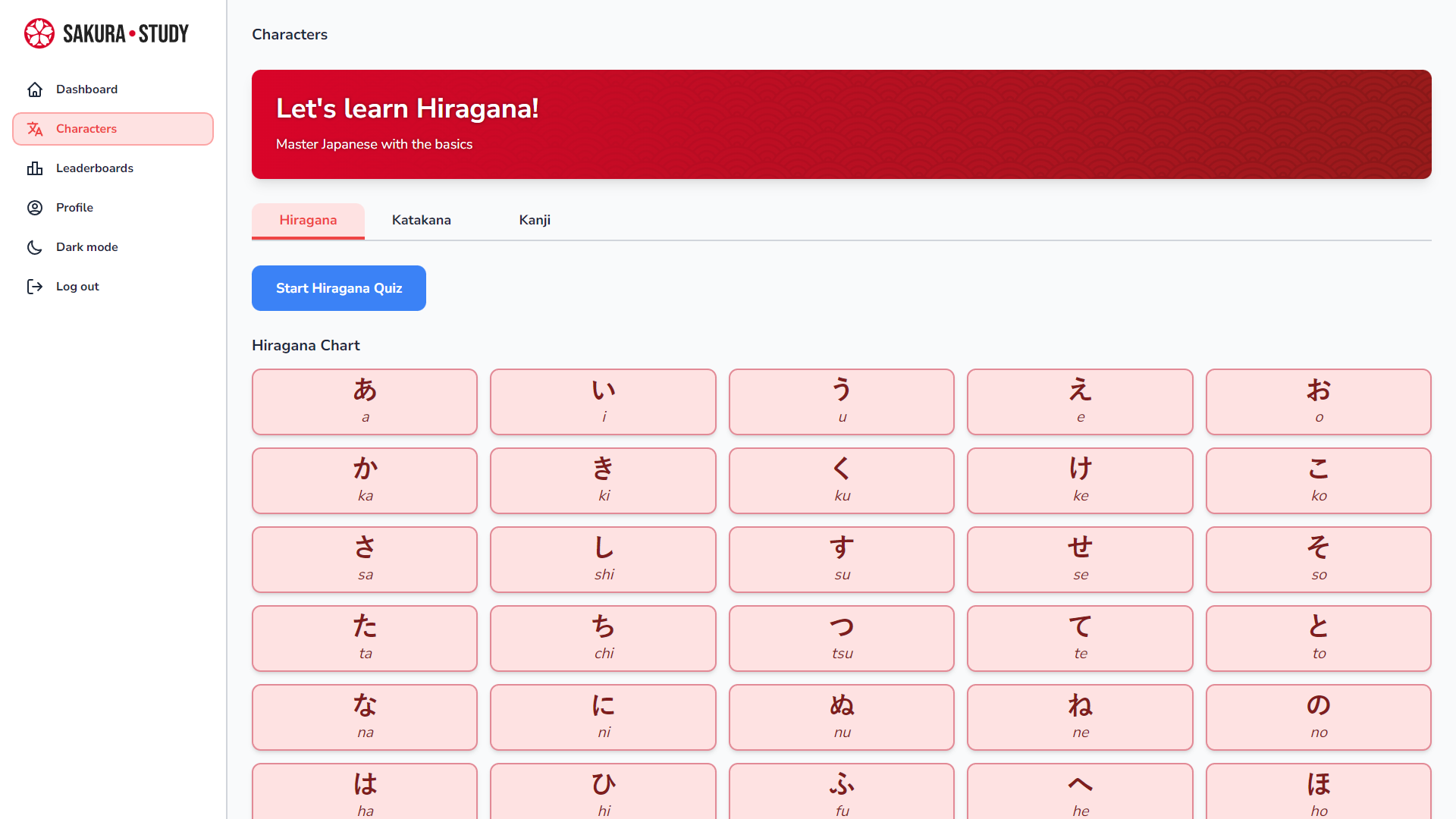1456x819 pixels.
Task: Open the か (ka) card
Action: [365, 481]
